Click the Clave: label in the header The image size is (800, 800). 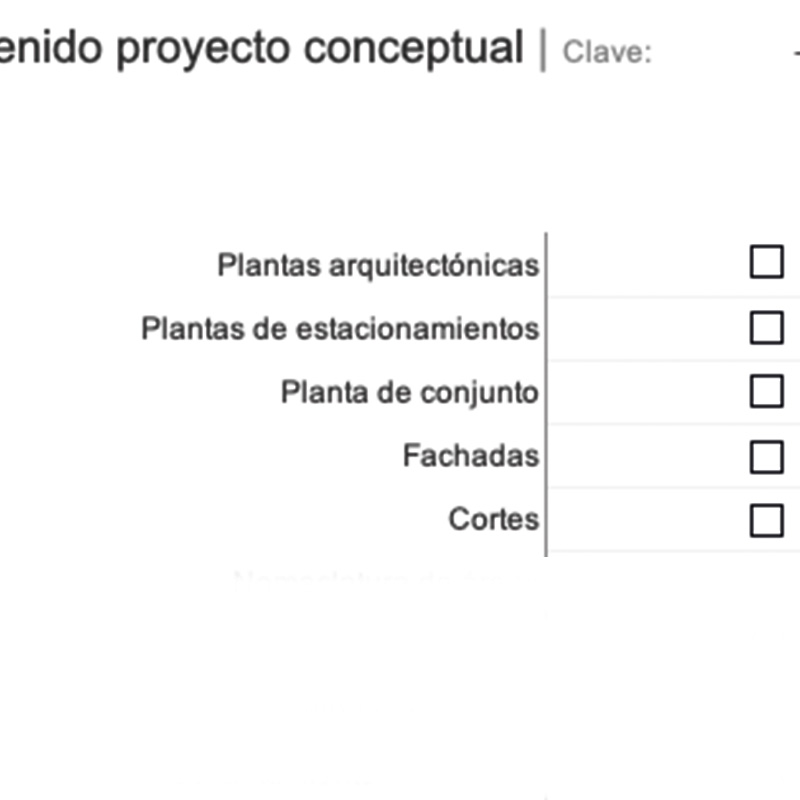coord(607,52)
